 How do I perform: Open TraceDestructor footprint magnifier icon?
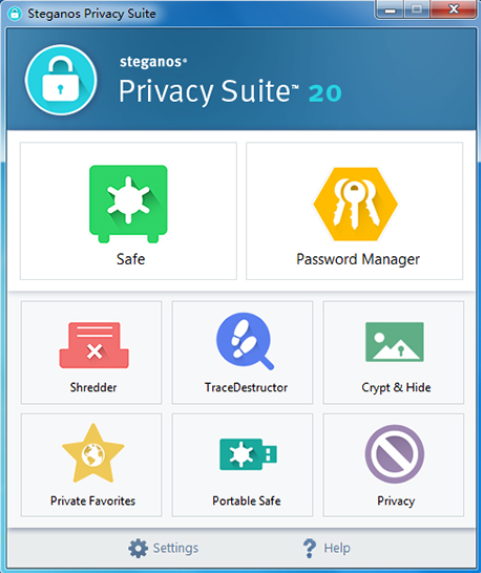[245, 341]
